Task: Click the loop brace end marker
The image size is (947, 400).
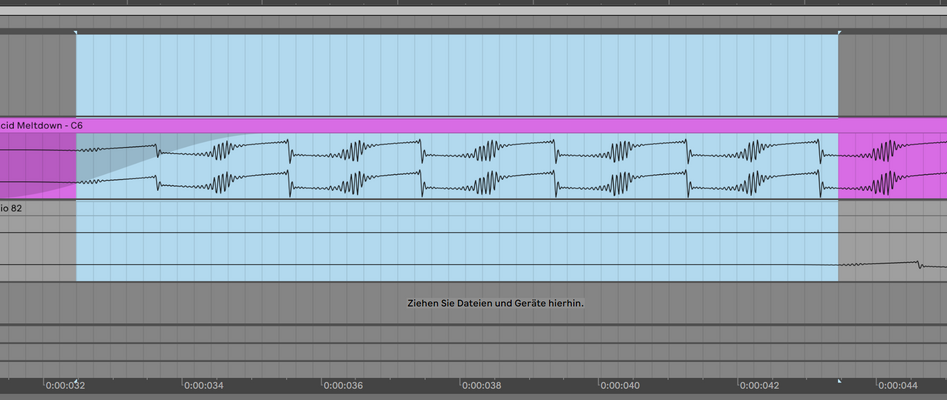Action: click(839, 31)
